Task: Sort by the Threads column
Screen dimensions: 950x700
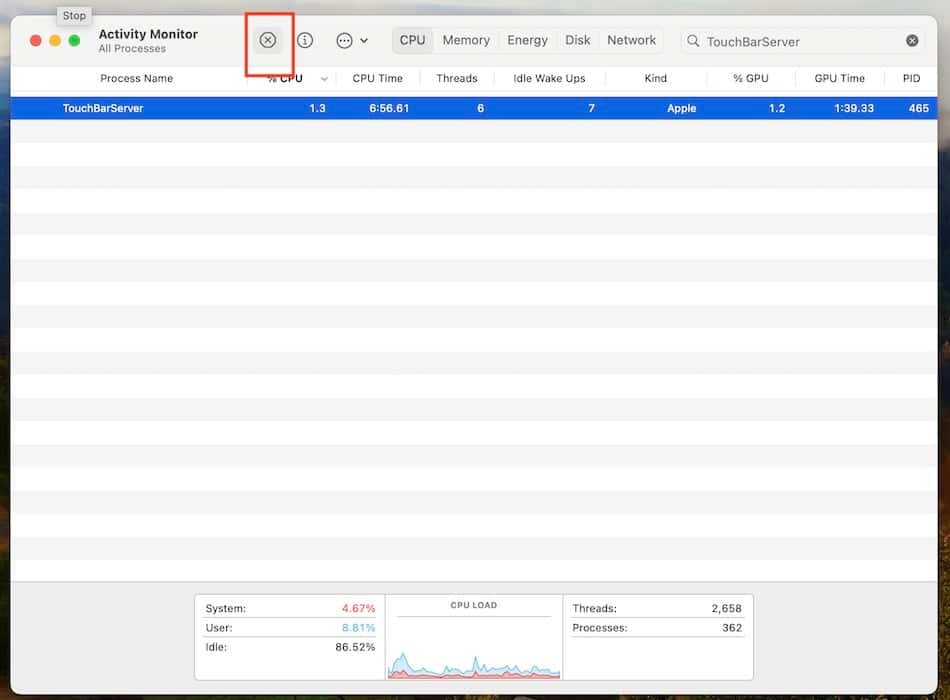Action: point(457,78)
